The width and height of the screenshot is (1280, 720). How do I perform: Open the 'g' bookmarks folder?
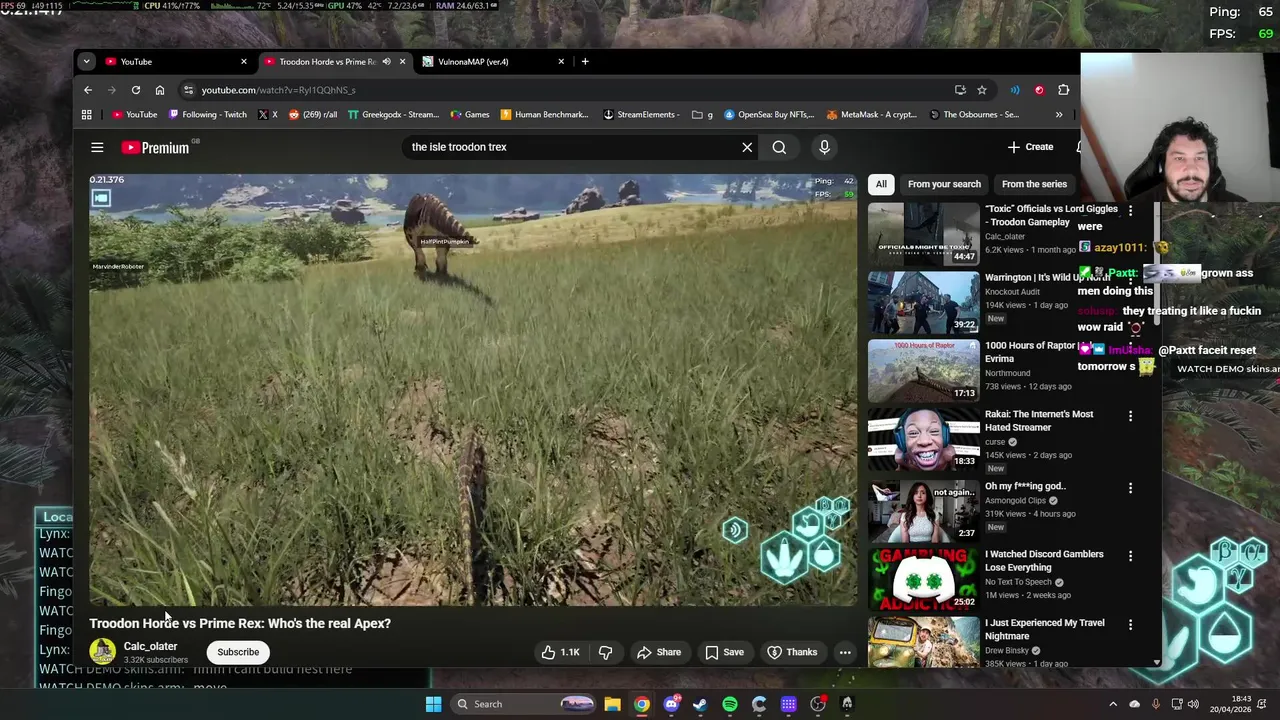703,115
